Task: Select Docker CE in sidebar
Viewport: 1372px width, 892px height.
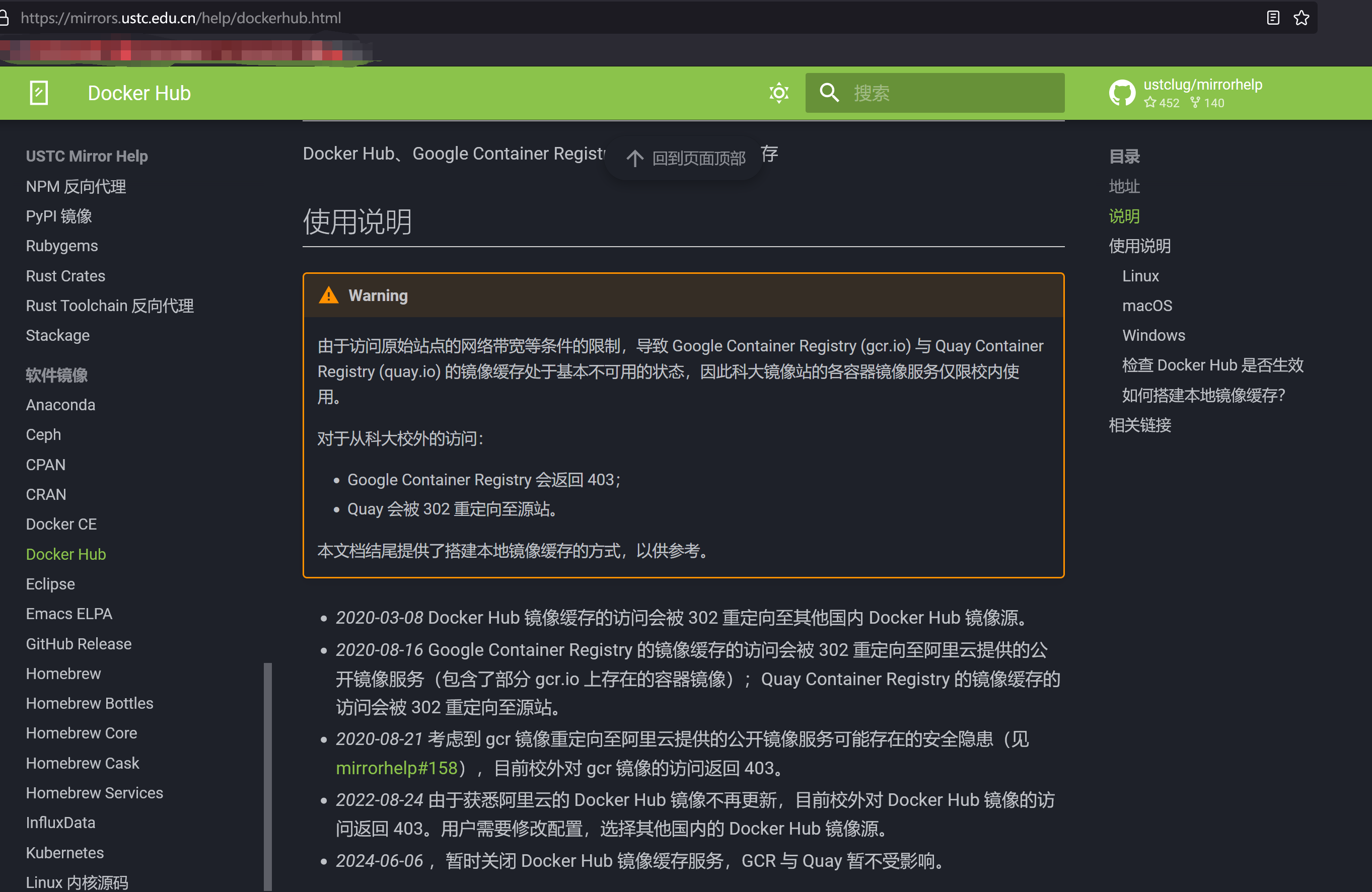Action: tap(61, 524)
